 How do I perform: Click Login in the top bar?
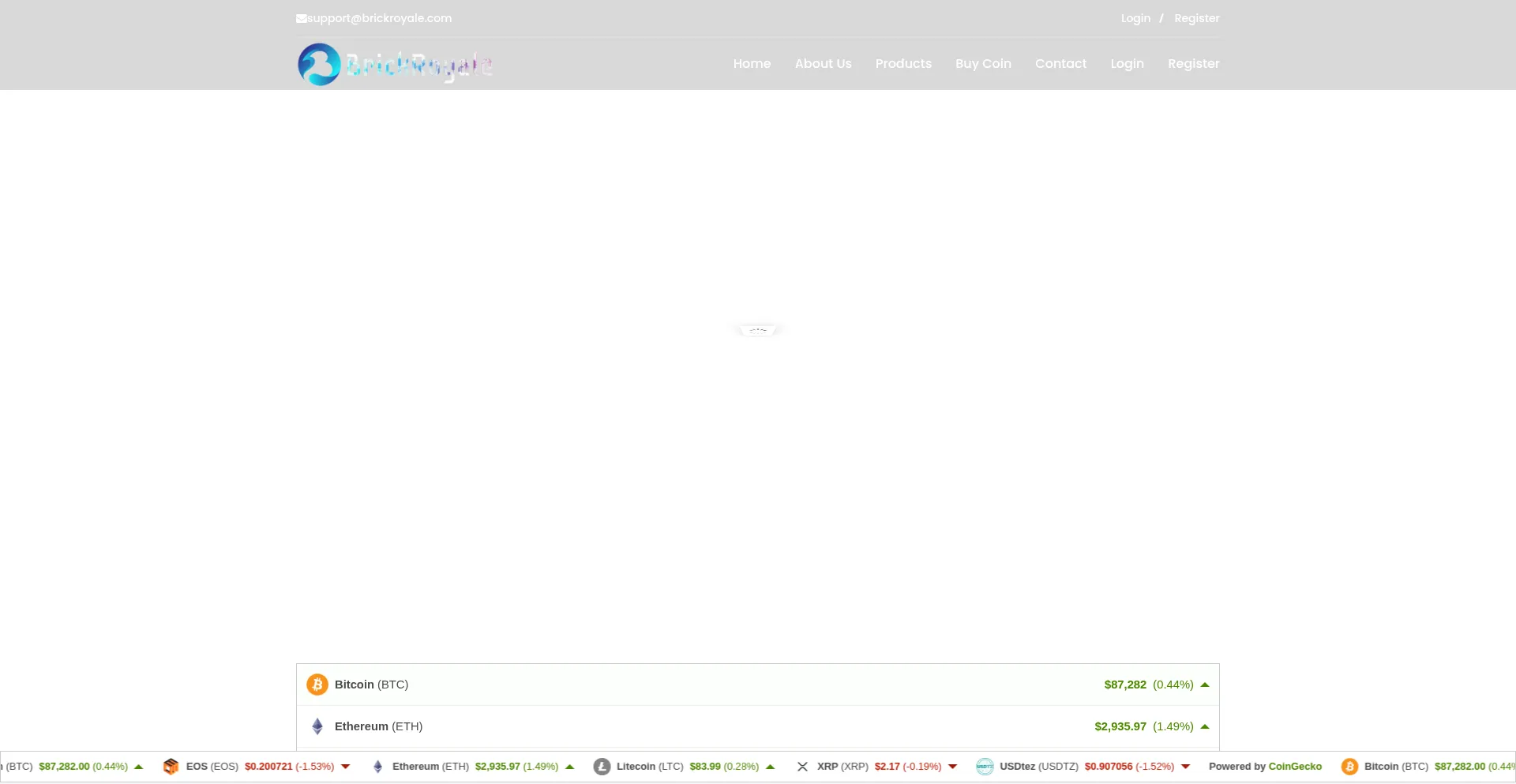[x=1135, y=19]
